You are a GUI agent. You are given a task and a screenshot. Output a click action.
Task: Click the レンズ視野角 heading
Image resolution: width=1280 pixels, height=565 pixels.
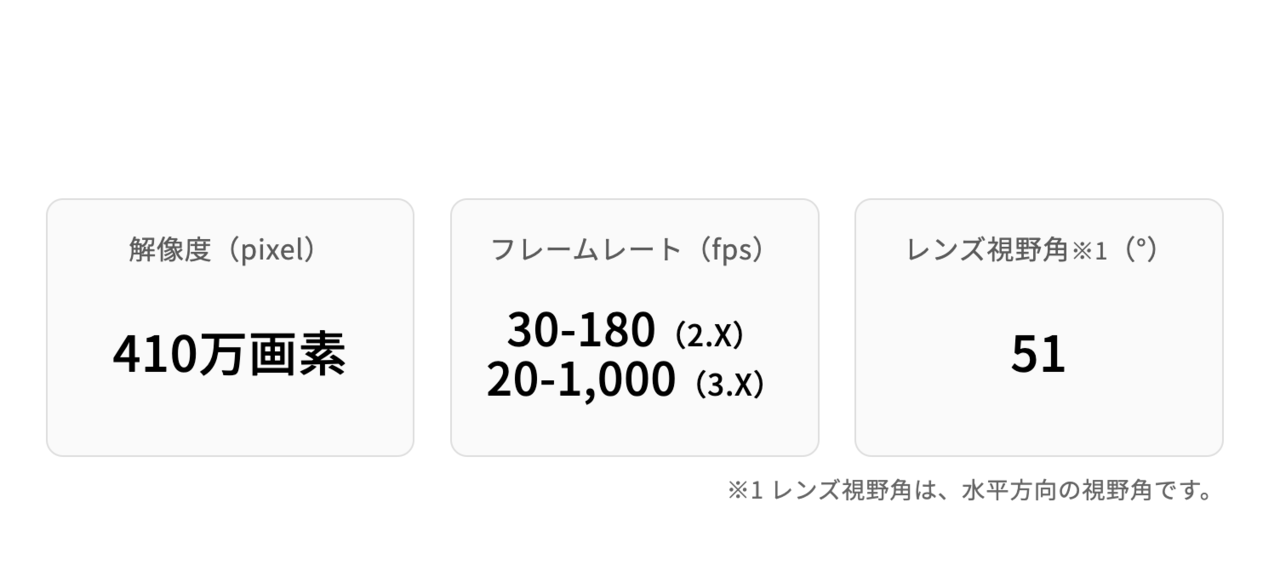point(988,250)
